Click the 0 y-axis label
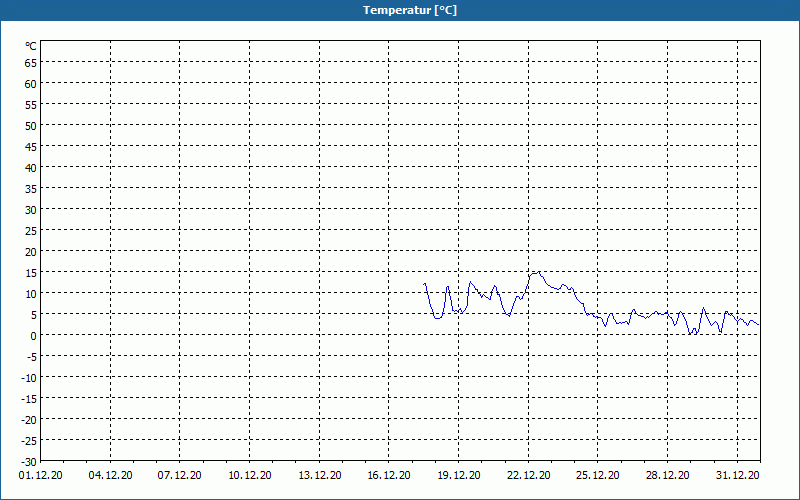Viewport: 800px width, 500px height. (x=34, y=336)
